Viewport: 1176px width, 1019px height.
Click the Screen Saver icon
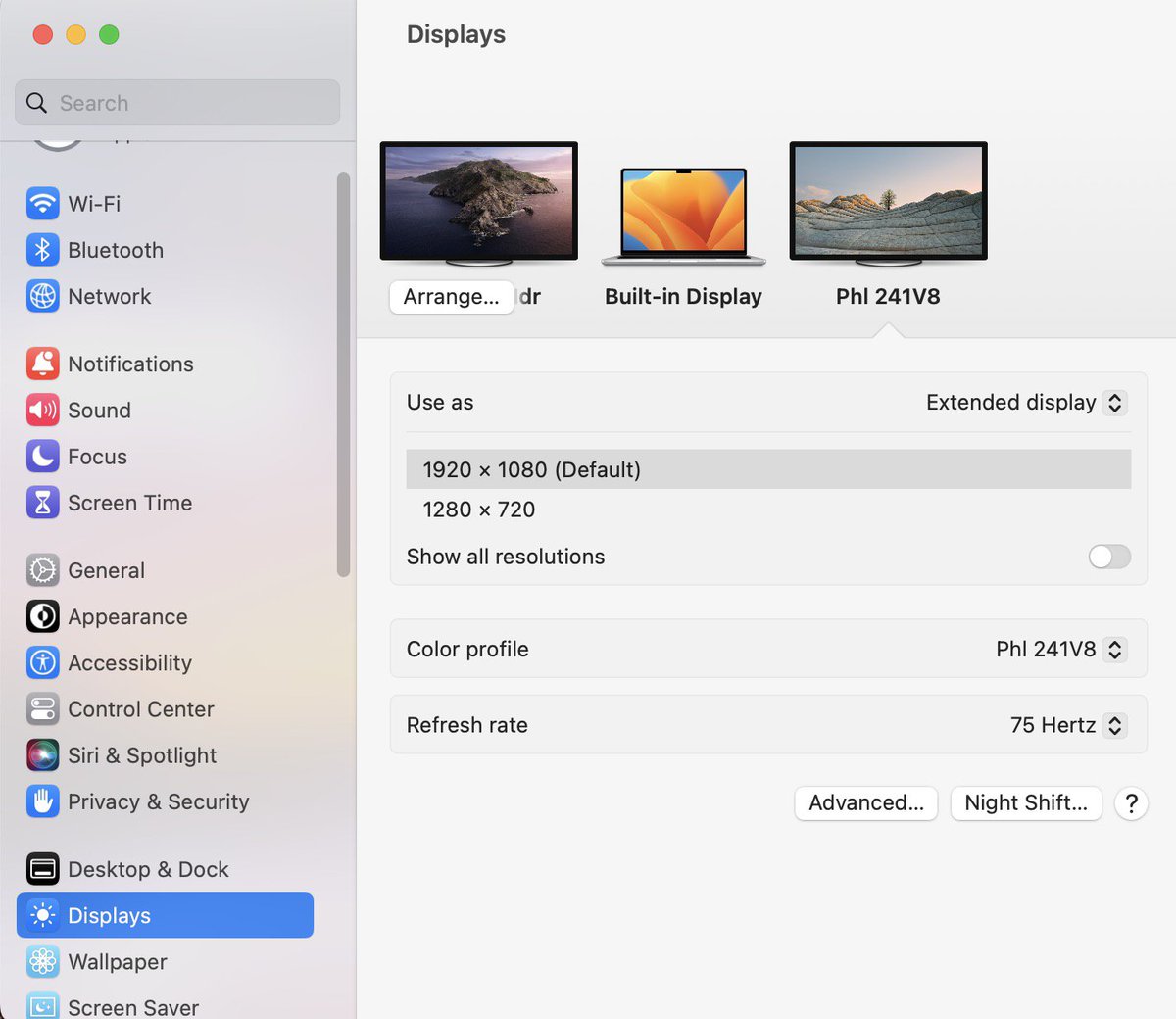[x=42, y=1005]
